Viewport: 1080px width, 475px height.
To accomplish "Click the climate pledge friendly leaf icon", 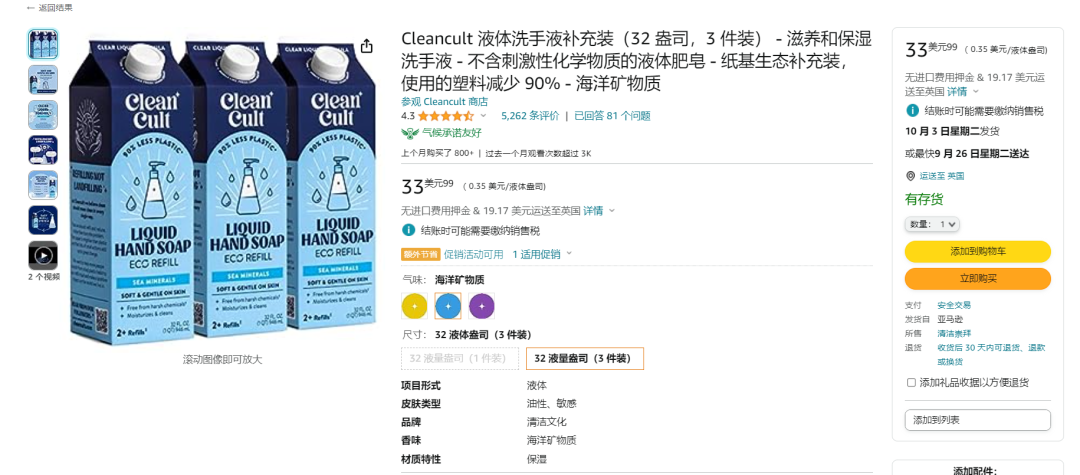I will click(x=410, y=132).
